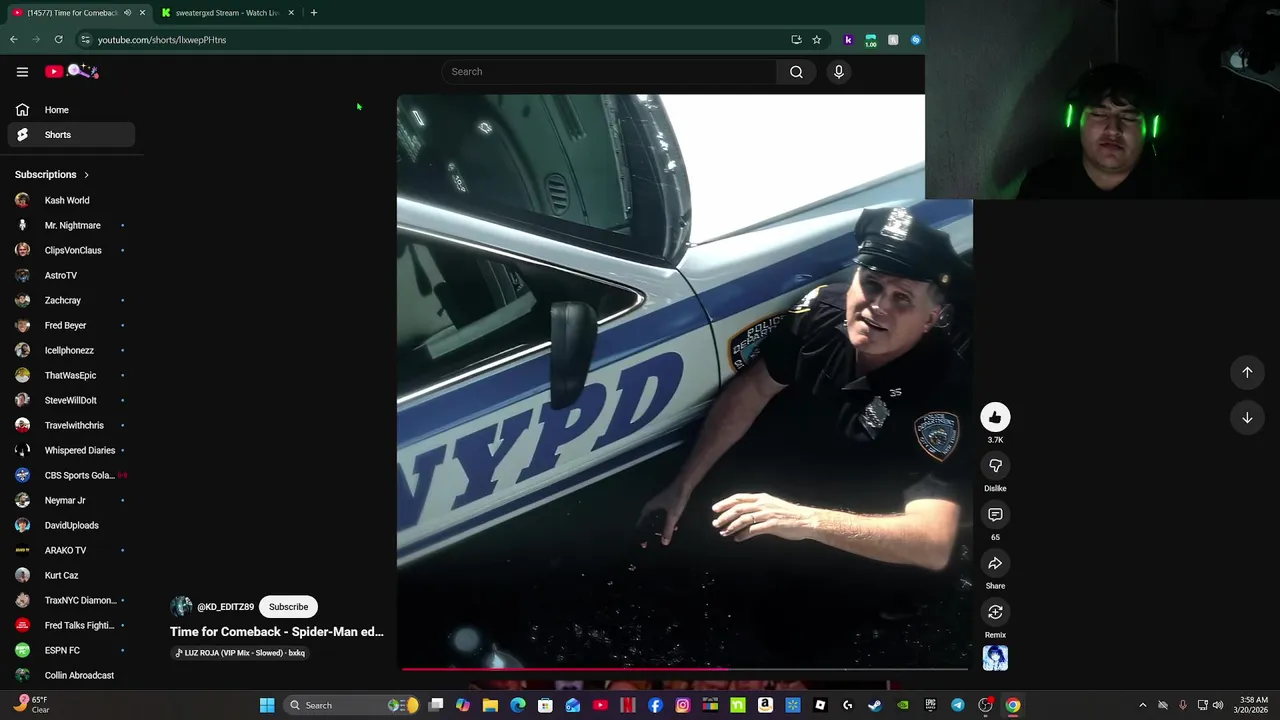Click the Short title Time for Comeback
Image resolution: width=1280 pixels, height=720 pixels.
click(x=277, y=632)
